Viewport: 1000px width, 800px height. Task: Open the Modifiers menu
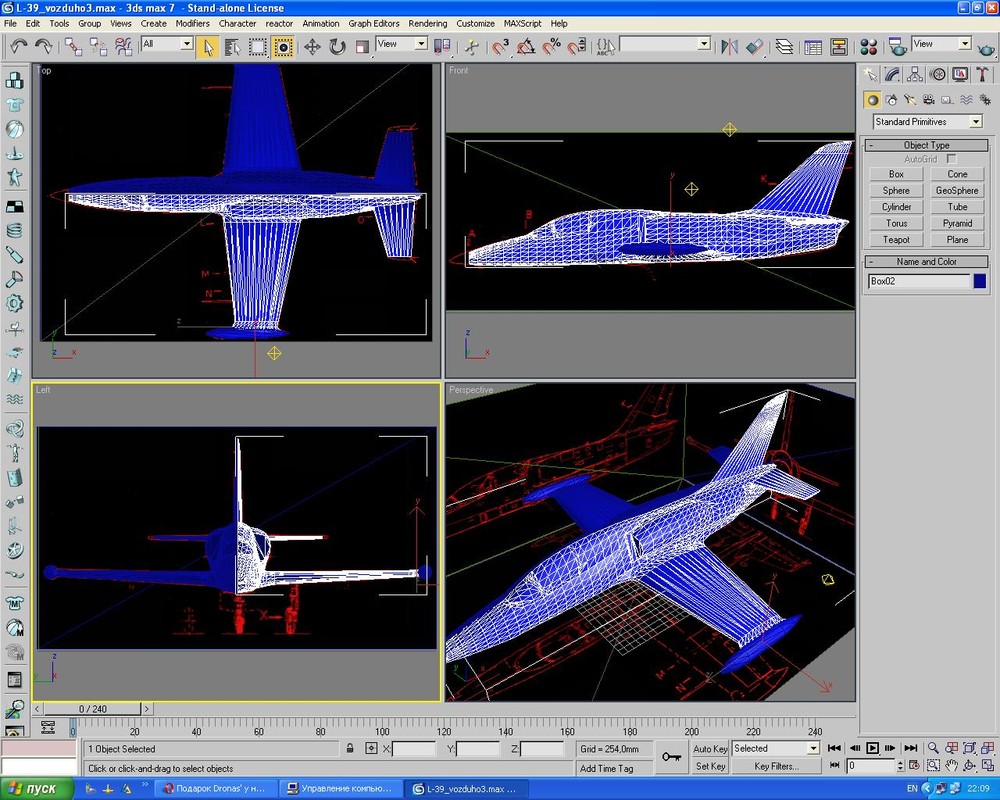click(192, 23)
